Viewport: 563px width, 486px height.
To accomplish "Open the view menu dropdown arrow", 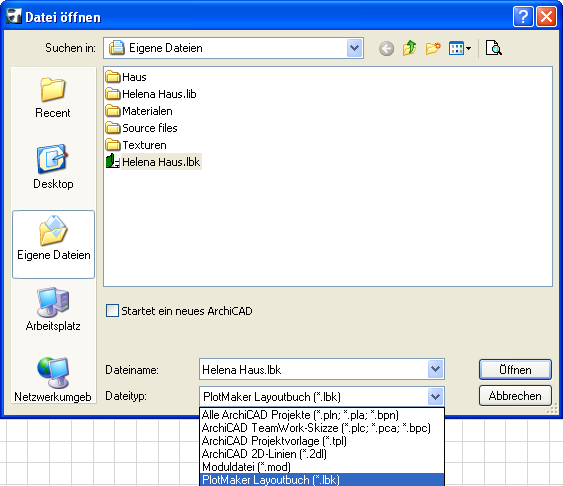I will click(x=468, y=48).
